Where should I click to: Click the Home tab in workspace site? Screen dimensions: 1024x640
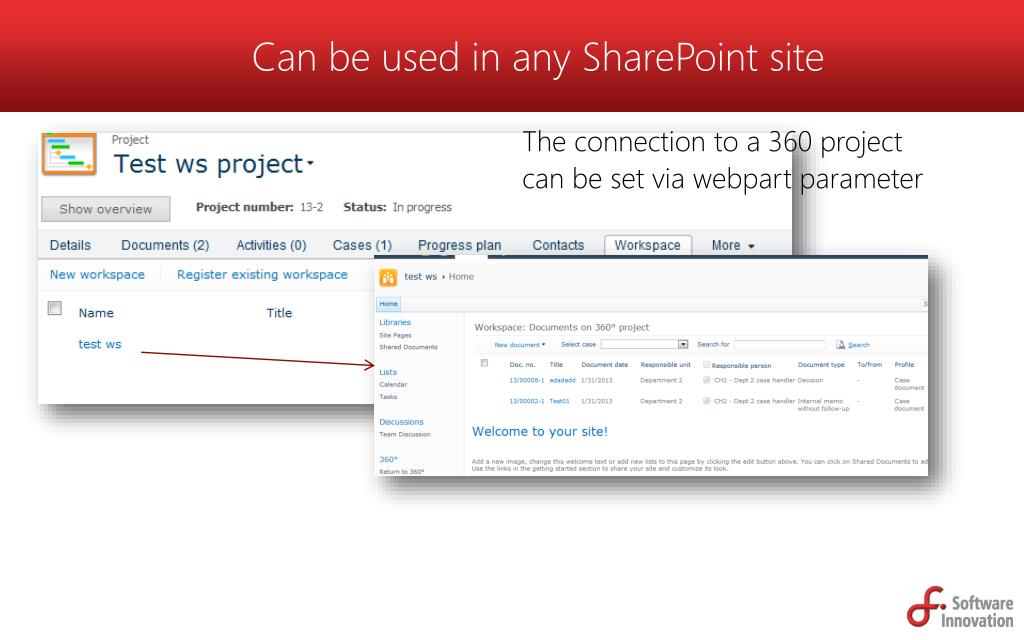389,304
